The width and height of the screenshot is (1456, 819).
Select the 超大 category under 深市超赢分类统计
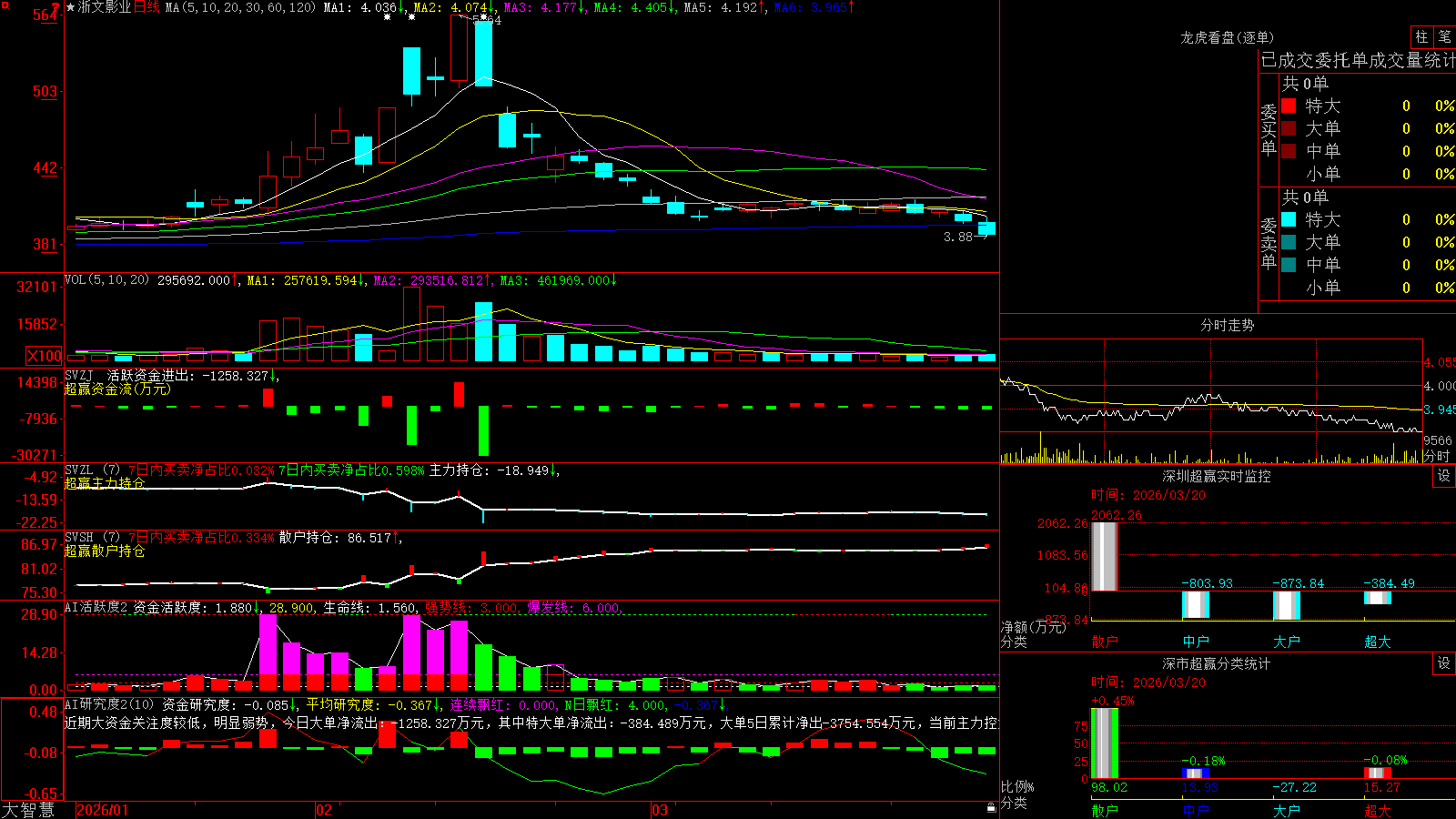[1377, 810]
